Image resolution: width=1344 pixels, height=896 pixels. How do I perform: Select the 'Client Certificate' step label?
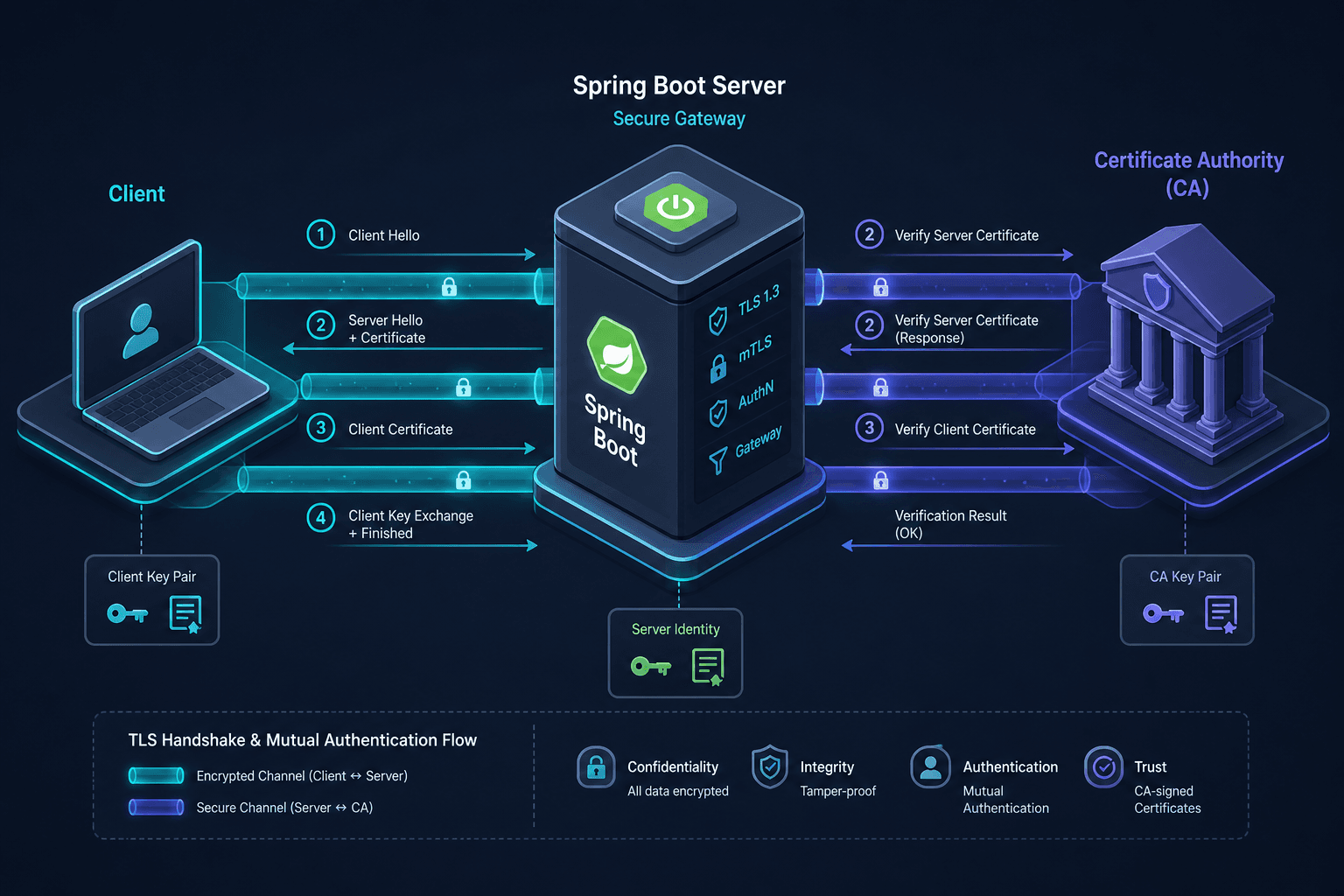(x=401, y=430)
